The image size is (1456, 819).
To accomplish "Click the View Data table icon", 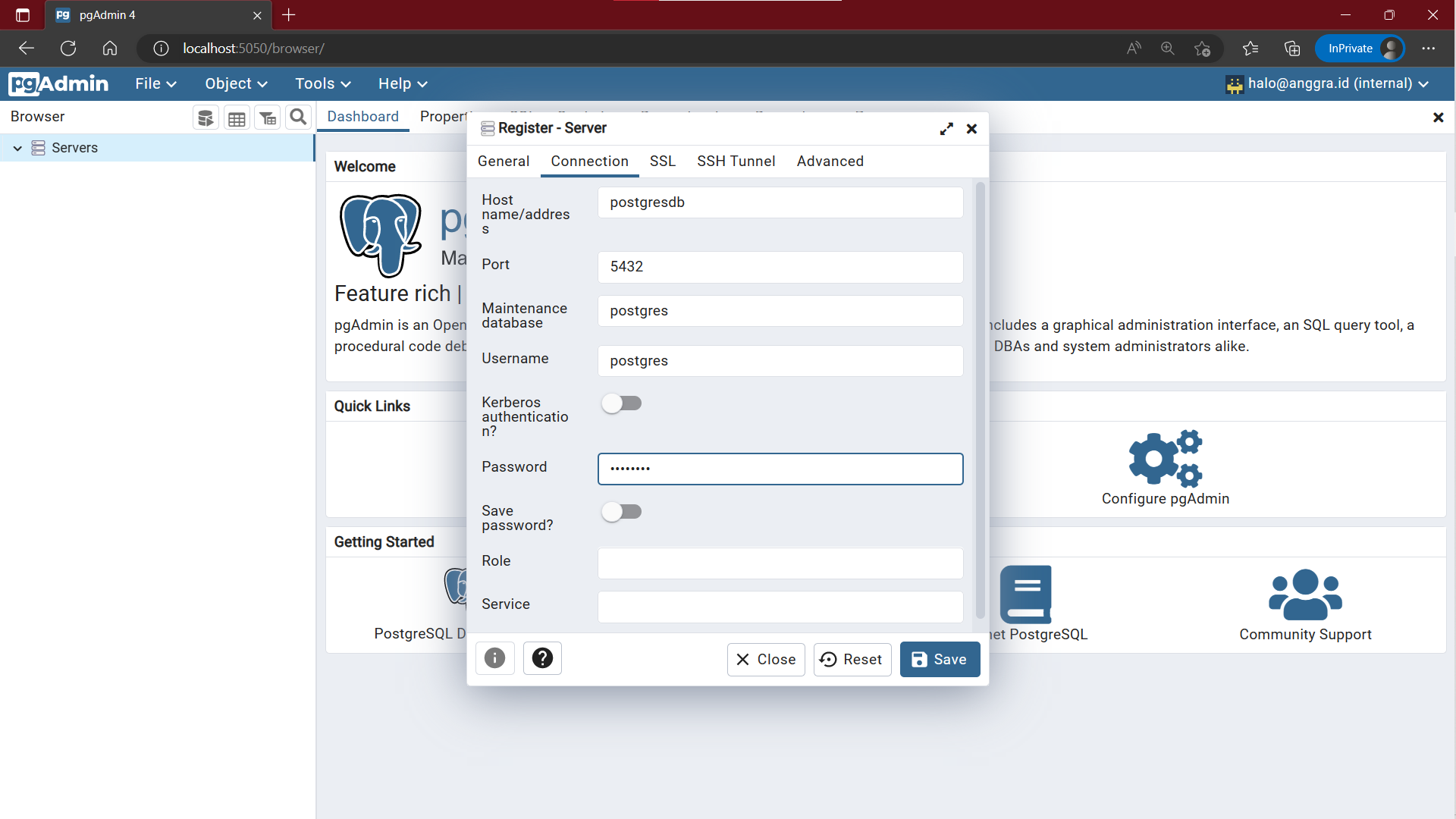I will pyautogui.click(x=237, y=118).
